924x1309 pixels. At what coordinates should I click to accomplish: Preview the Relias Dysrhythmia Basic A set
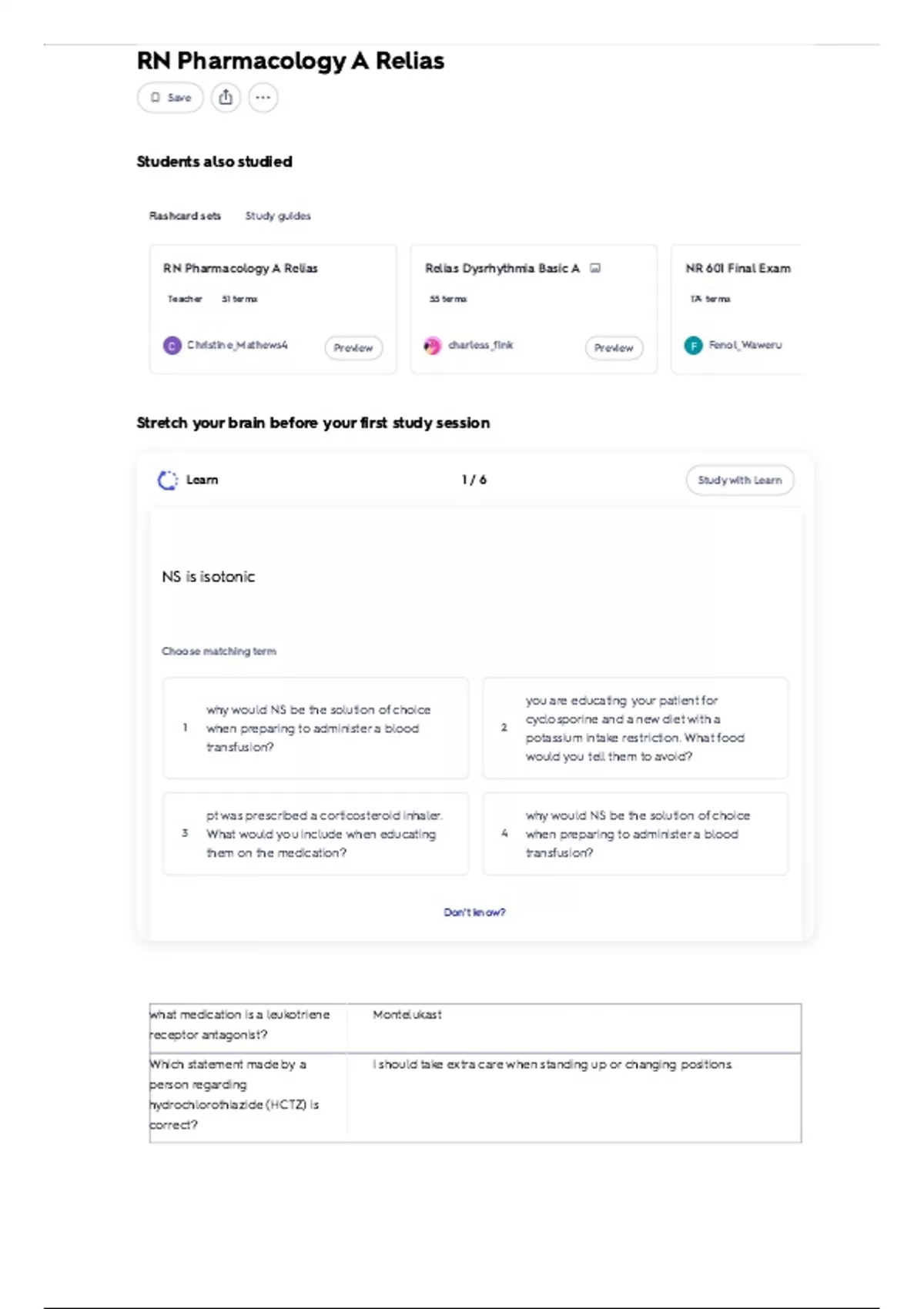(614, 348)
